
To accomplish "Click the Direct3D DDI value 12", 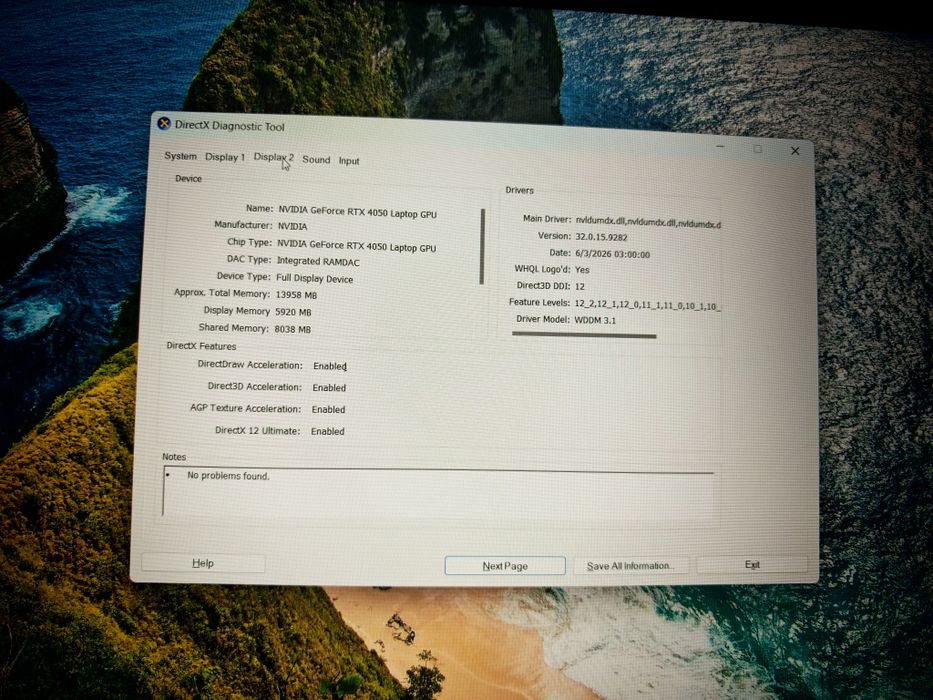I will [580, 286].
